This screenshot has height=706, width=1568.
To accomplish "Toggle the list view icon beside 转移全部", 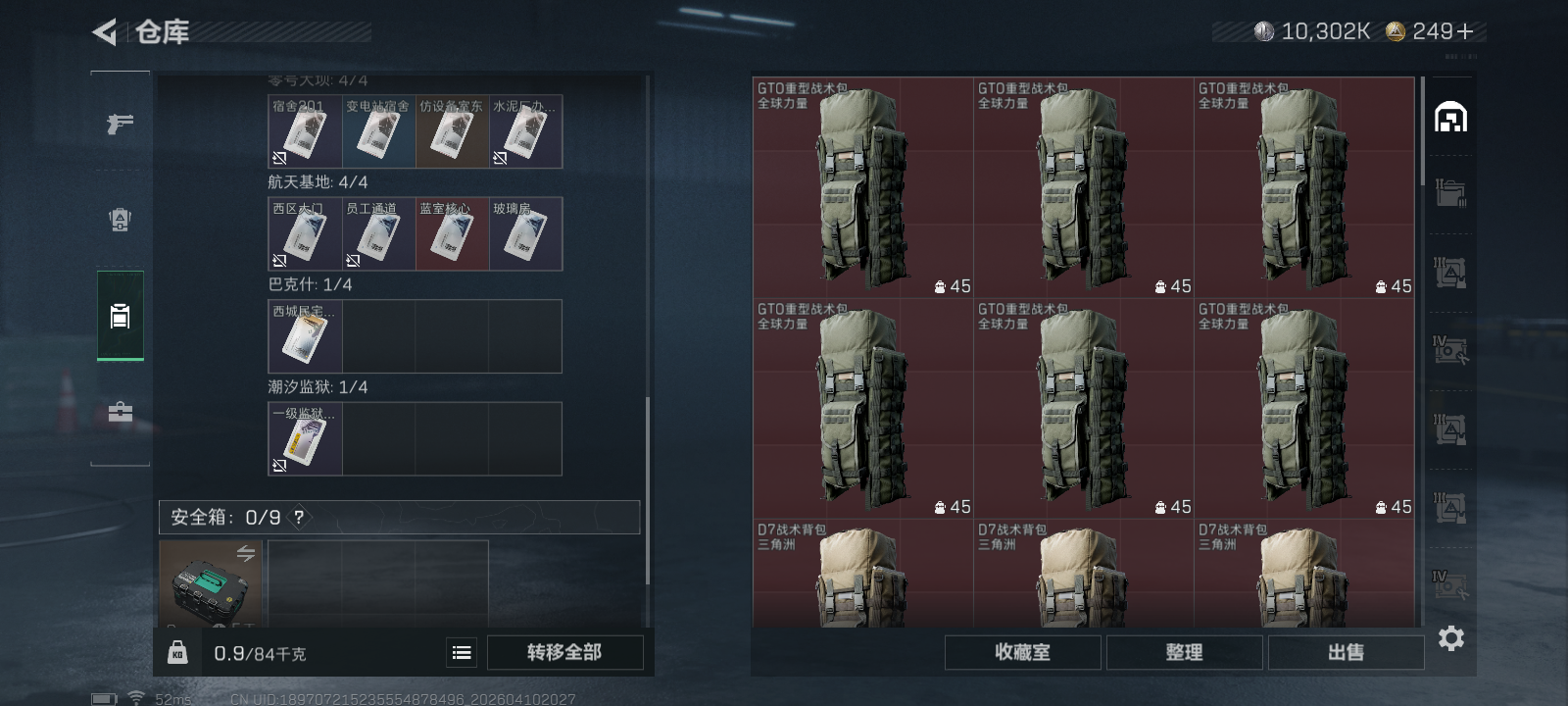I will pos(462,652).
